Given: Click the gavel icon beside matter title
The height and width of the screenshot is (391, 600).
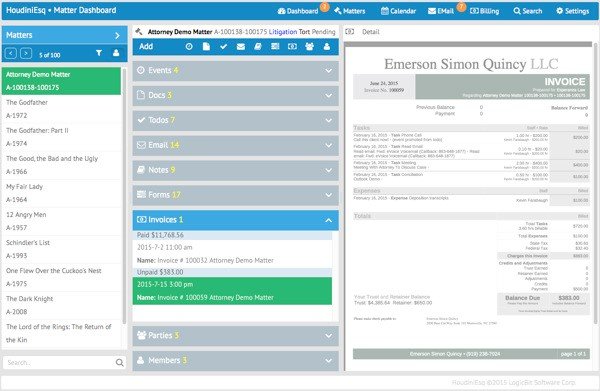Looking at the screenshot, I should [139, 31].
